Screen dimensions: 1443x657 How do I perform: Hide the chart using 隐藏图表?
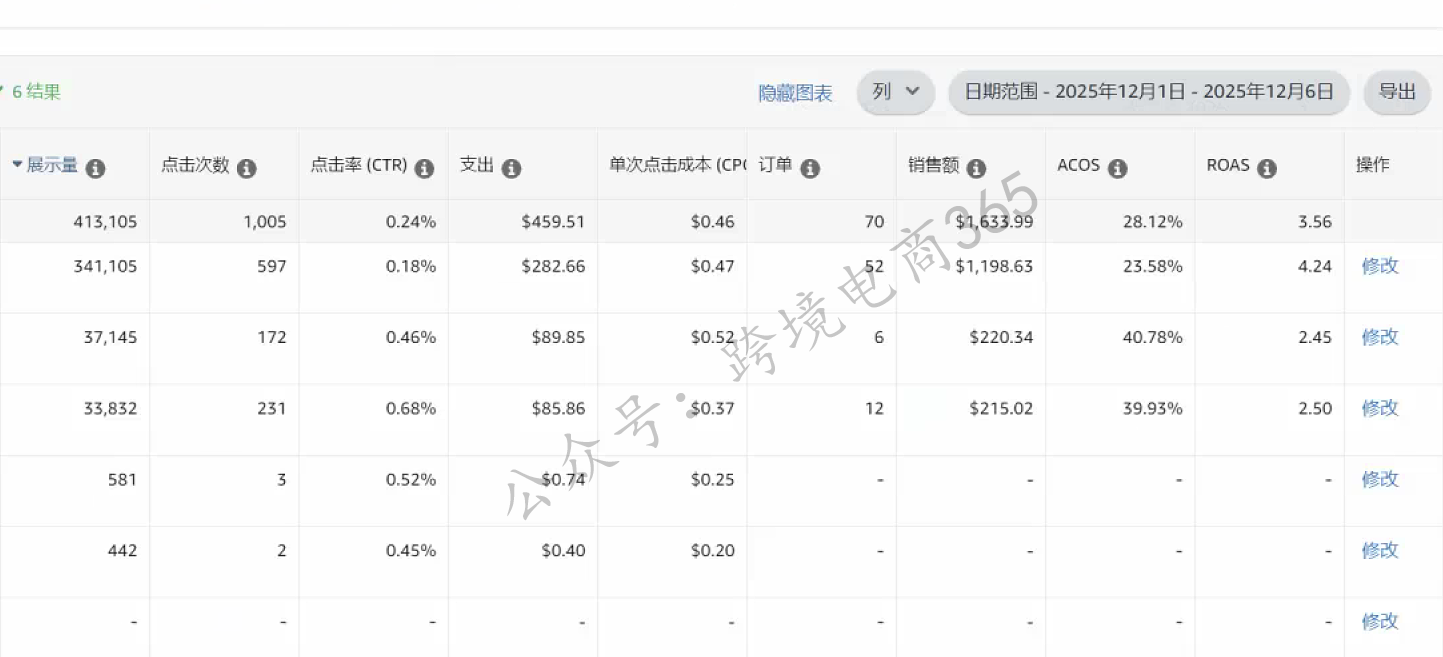click(795, 91)
